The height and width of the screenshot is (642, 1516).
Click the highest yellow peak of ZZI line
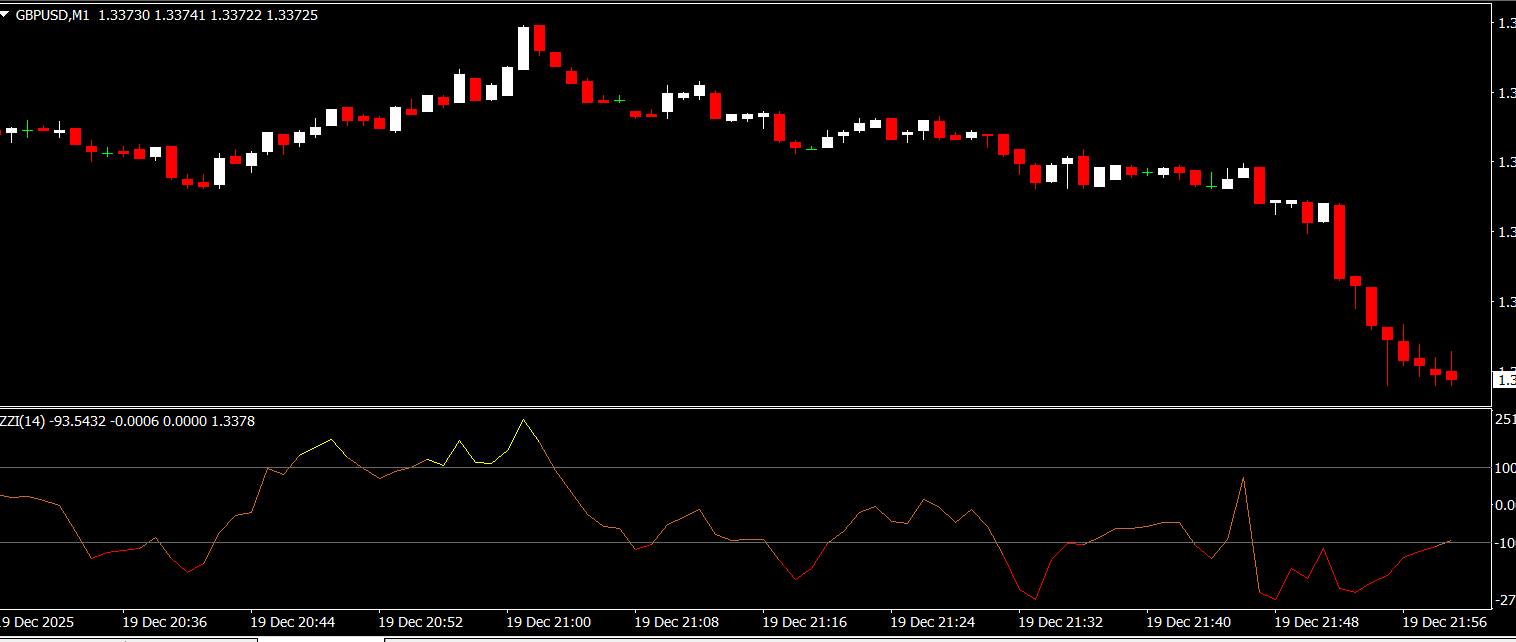[523, 420]
